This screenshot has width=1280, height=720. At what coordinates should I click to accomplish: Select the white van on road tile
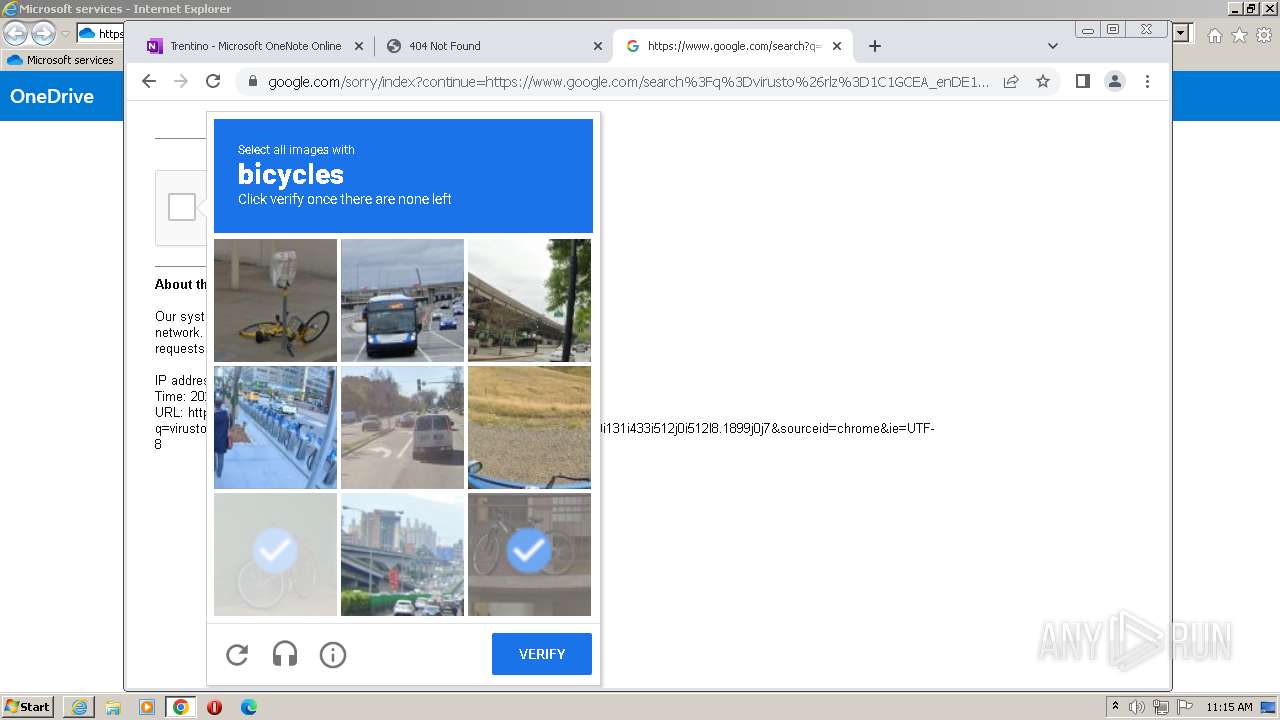point(402,427)
